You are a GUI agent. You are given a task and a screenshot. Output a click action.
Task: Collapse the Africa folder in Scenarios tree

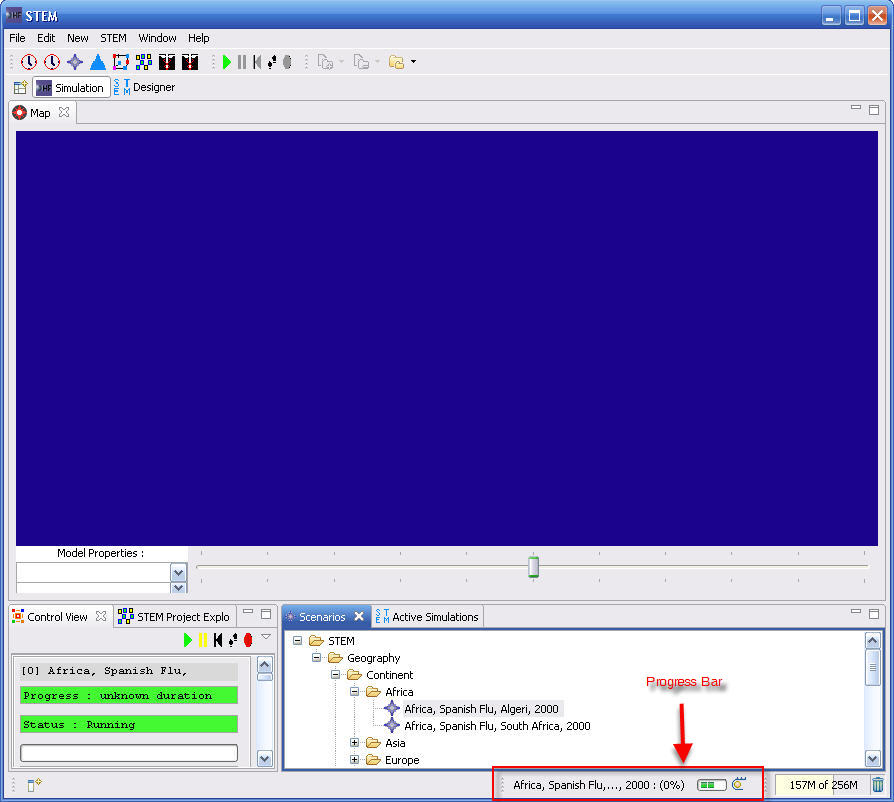click(355, 692)
